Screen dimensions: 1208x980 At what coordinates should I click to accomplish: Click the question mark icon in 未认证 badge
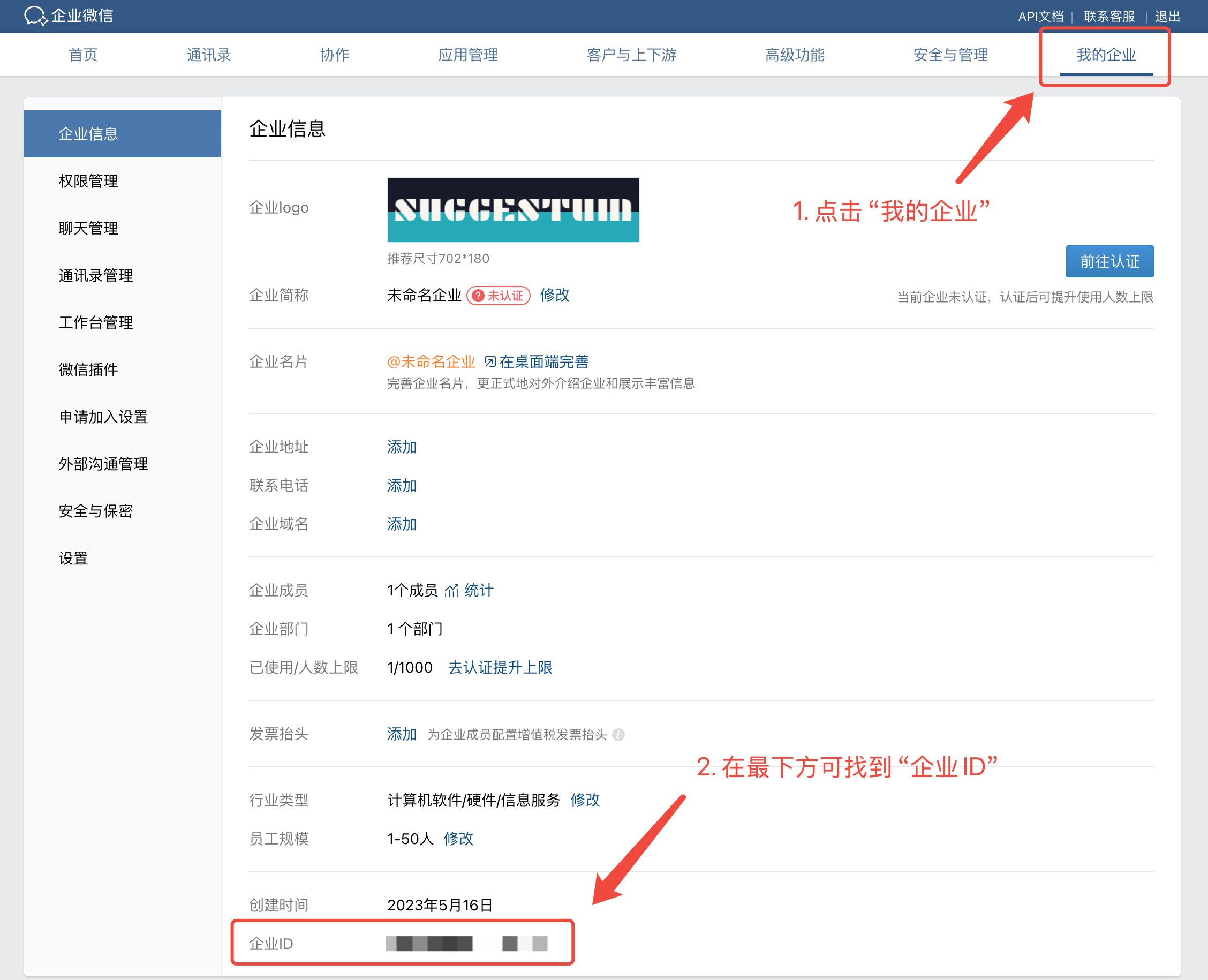click(x=478, y=295)
